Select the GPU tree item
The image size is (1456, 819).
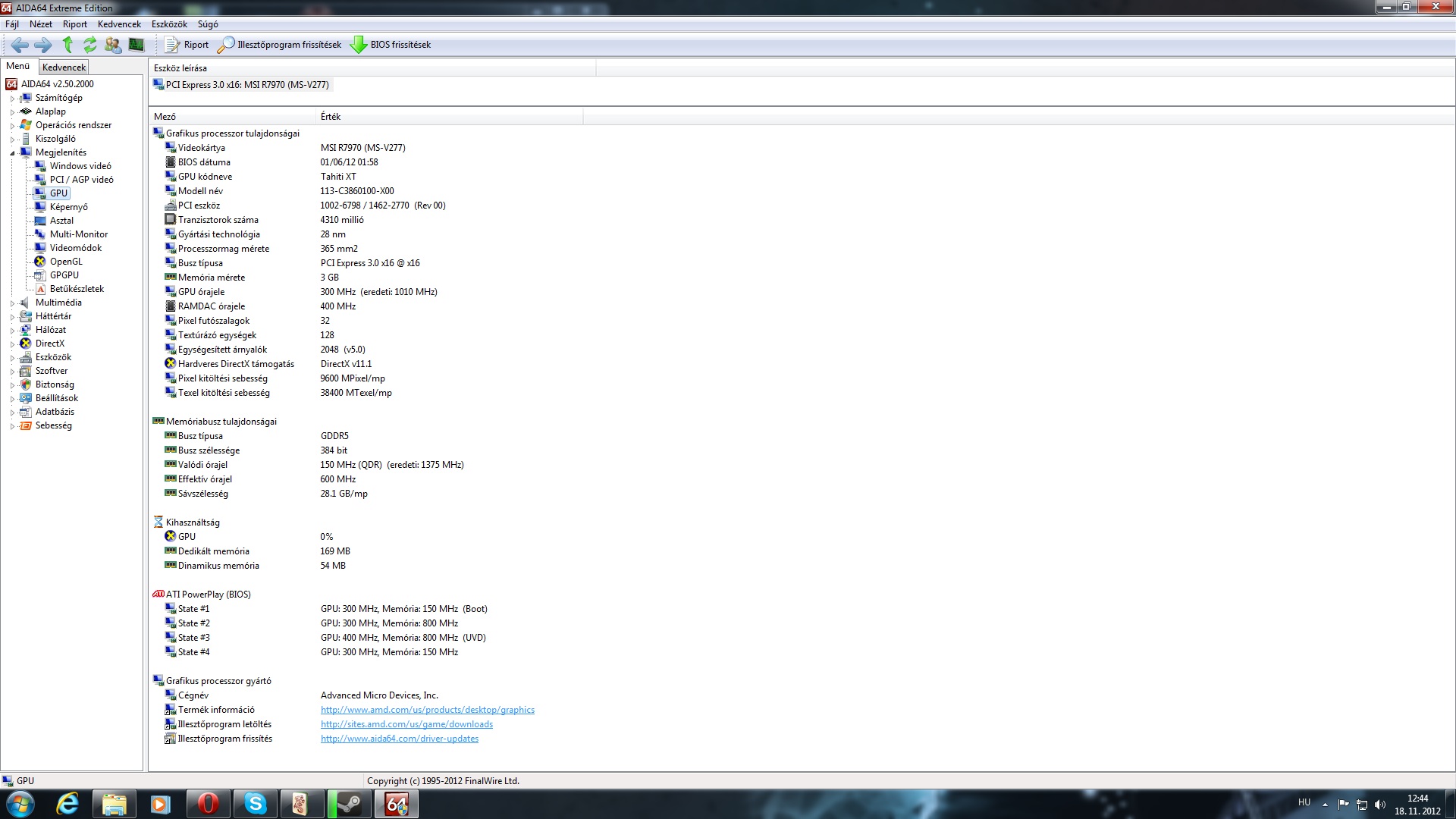pyautogui.click(x=59, y=193)
